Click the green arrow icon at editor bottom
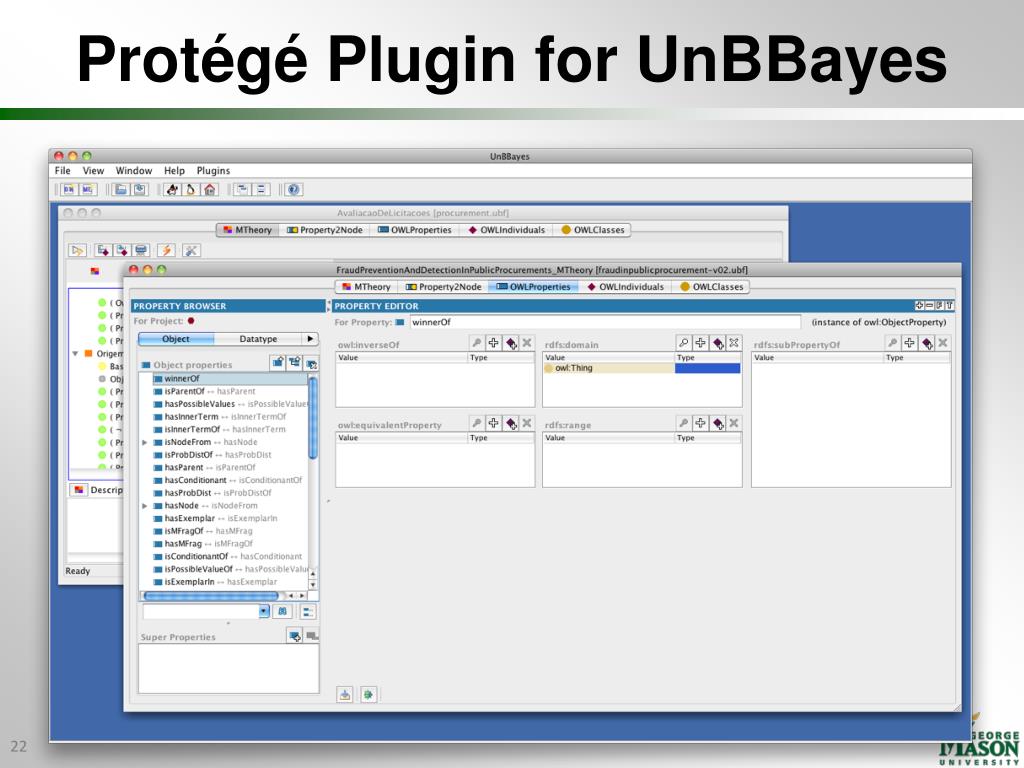 (x=368, y=694)
